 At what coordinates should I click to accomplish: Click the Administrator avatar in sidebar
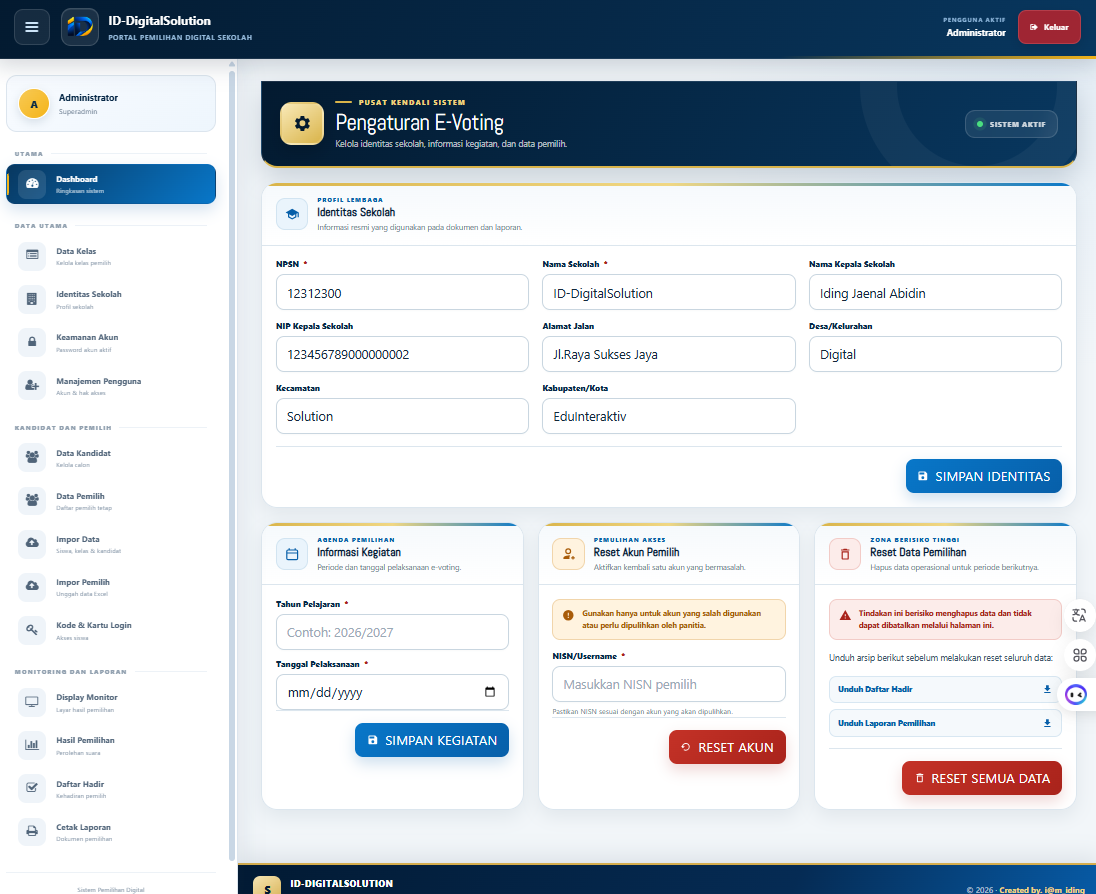click(34, 104)
